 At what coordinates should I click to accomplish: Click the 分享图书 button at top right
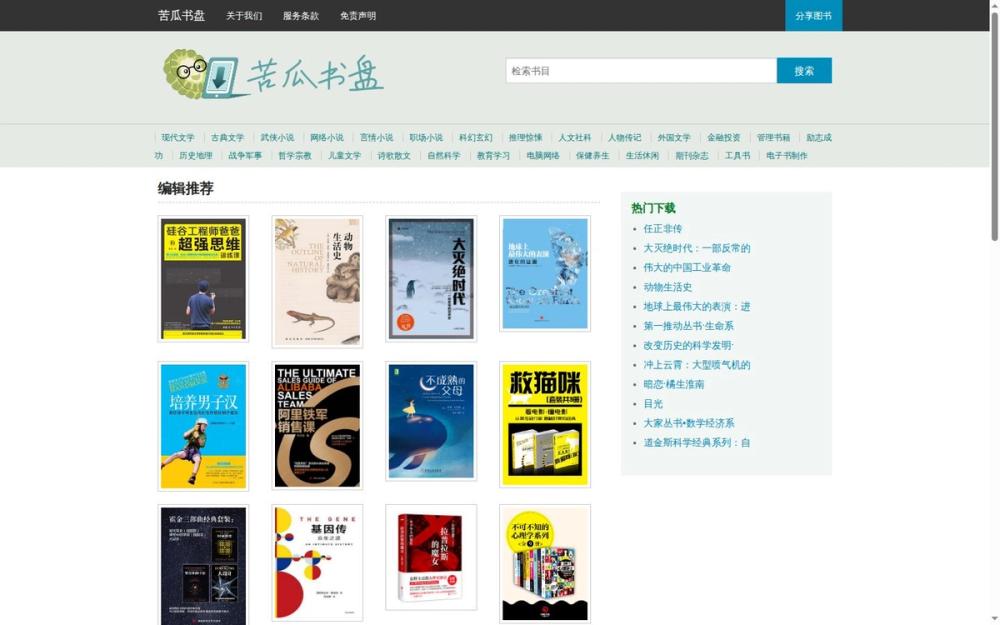(812, 15)
